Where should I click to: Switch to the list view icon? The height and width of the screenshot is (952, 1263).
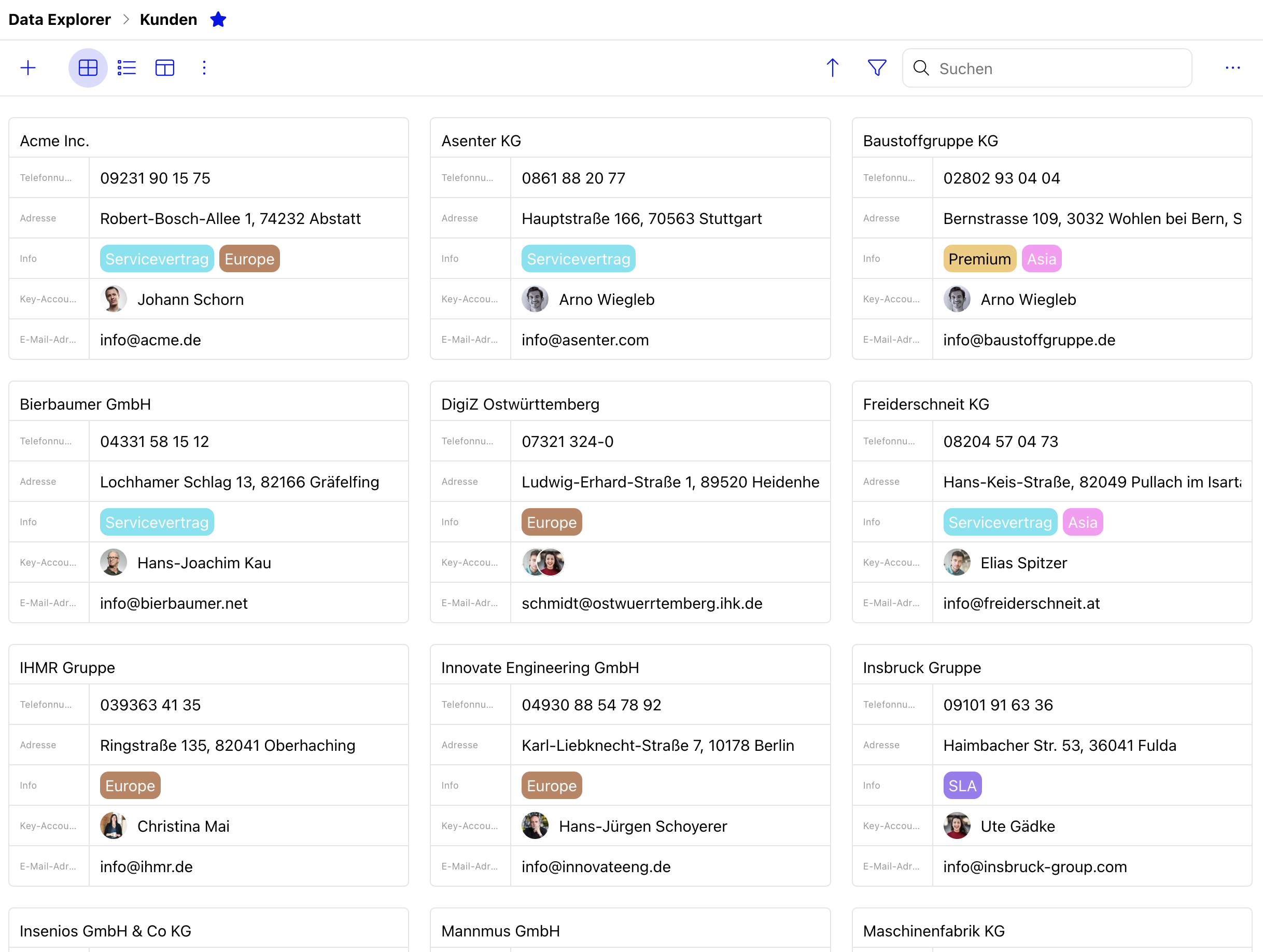pyautogui.click(x=126, y=68)
